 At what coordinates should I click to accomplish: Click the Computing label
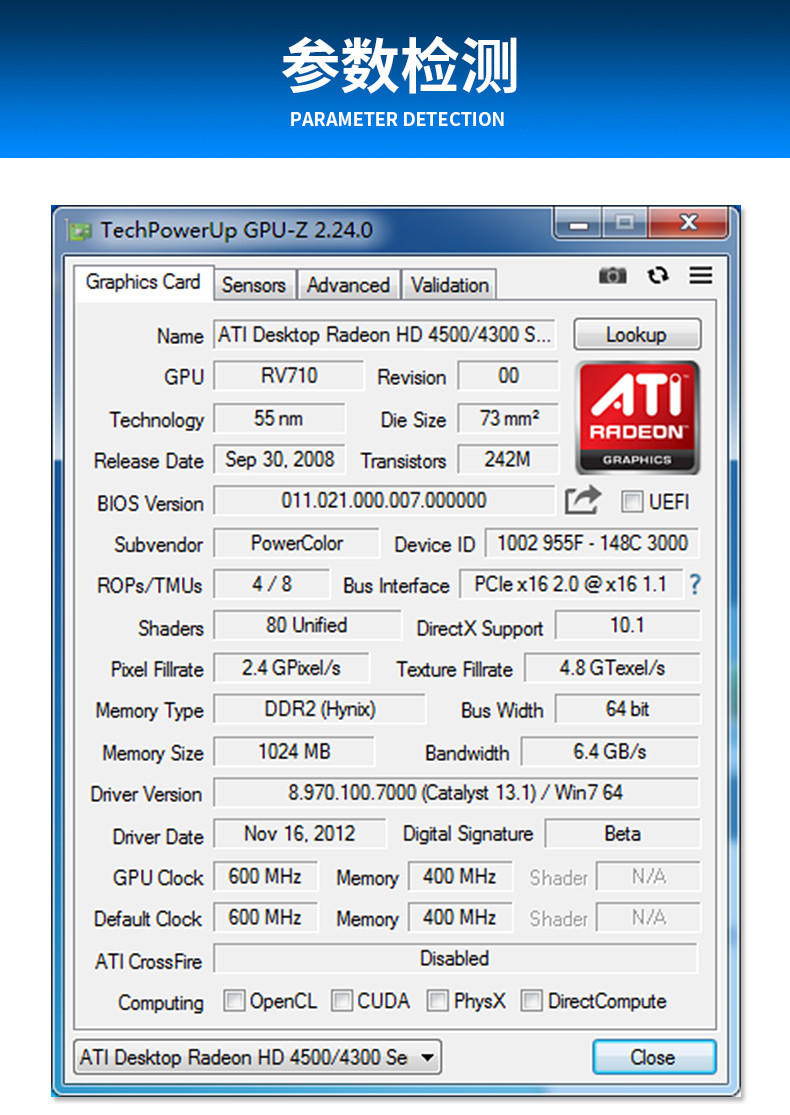pos(161,1003)
